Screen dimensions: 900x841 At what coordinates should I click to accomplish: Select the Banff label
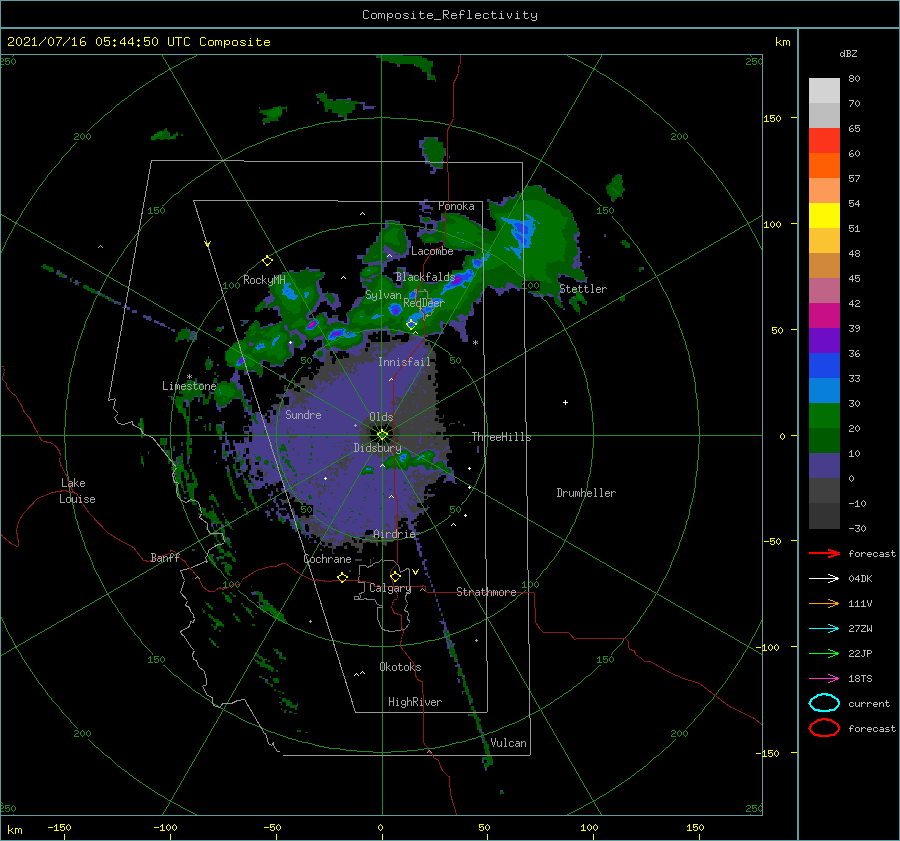point(165,557)
